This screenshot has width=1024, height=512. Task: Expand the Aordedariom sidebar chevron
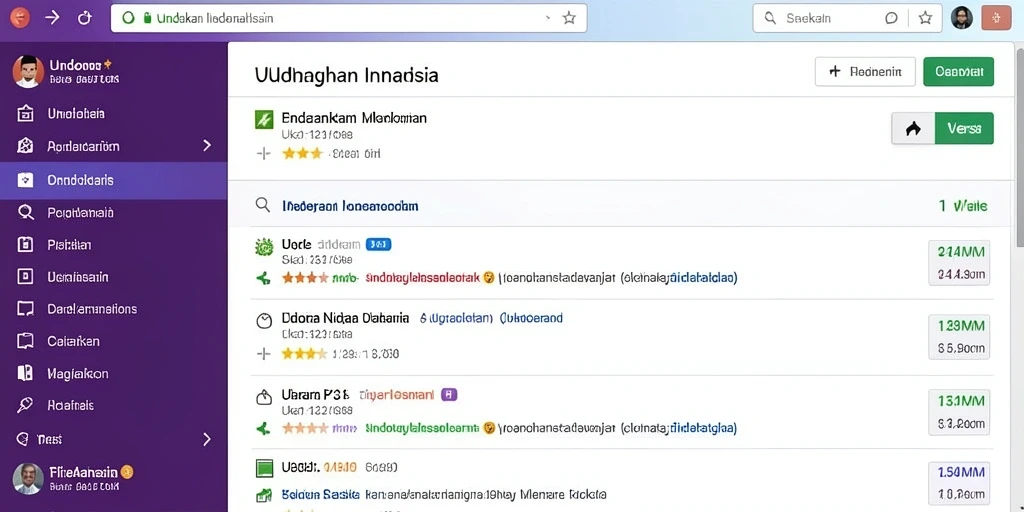pyautogui.click(x=207, y=146)
